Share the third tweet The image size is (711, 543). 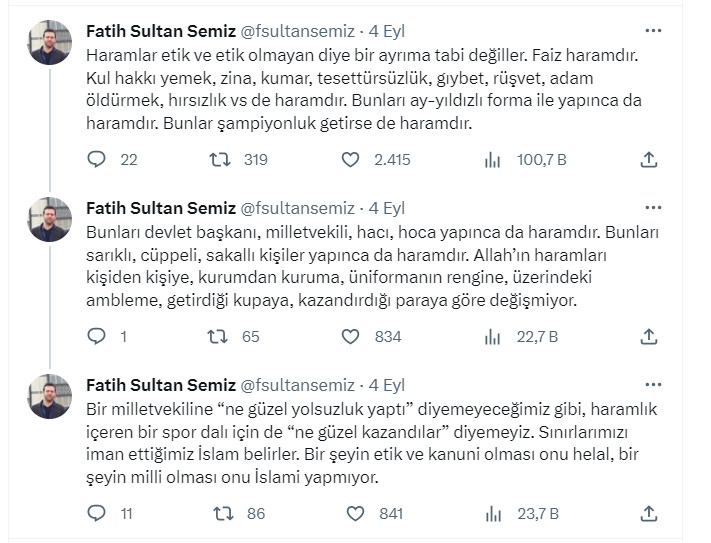[x=648, y=513]
